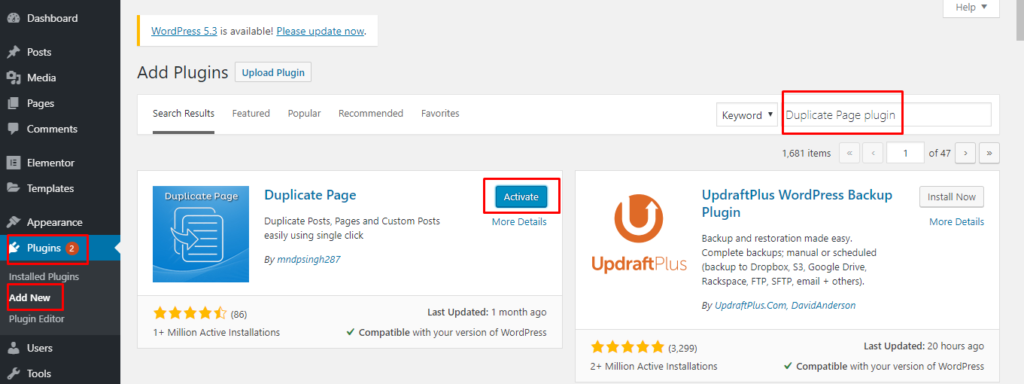This screenshot has width=1024, height=384.
Task: Jump to last results page arrow
Action: coord(989,153)
